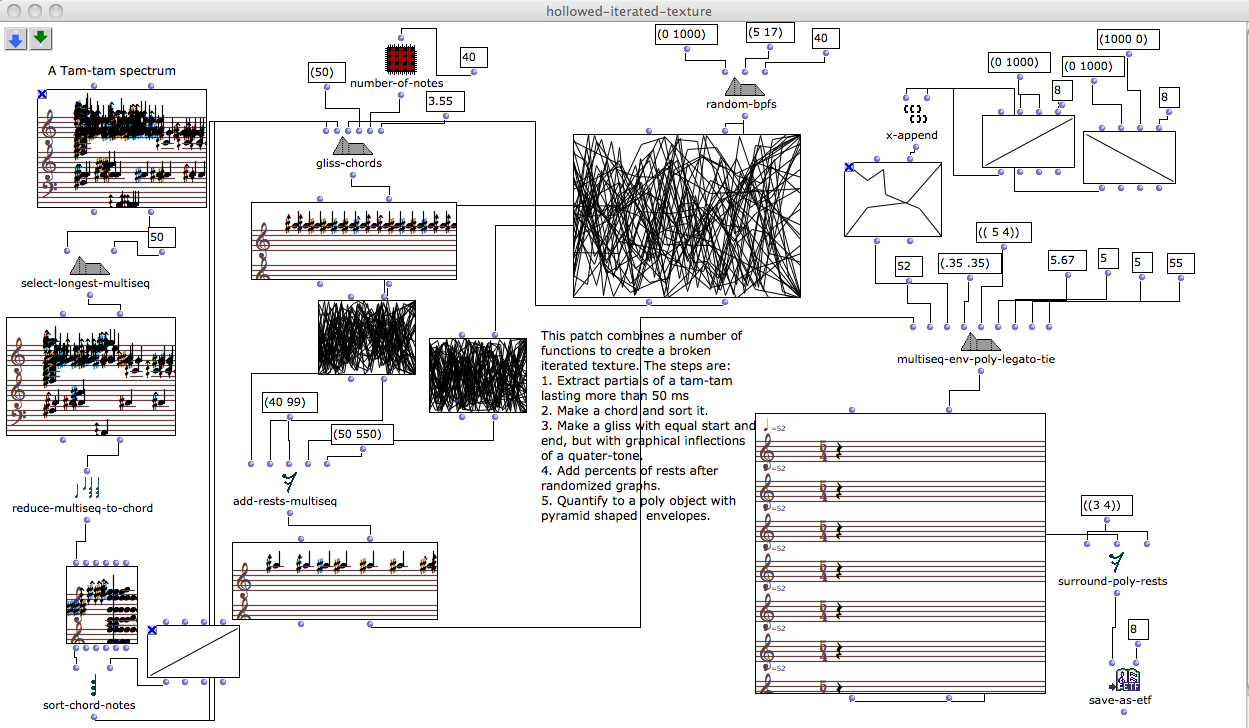Click the surround-poly-rests icon
Screen dimensions: 1249x728
[1117, 561]
